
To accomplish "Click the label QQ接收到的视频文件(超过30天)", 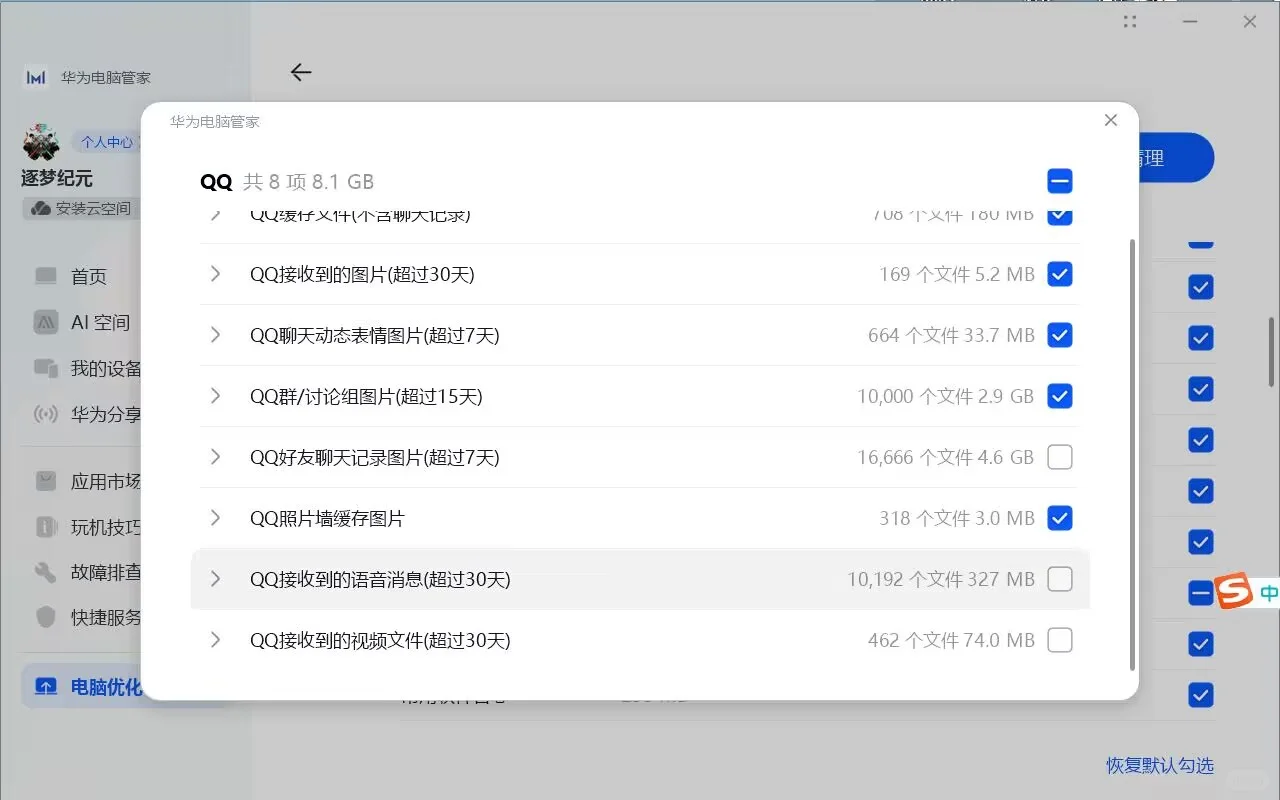I will [380, 640].
